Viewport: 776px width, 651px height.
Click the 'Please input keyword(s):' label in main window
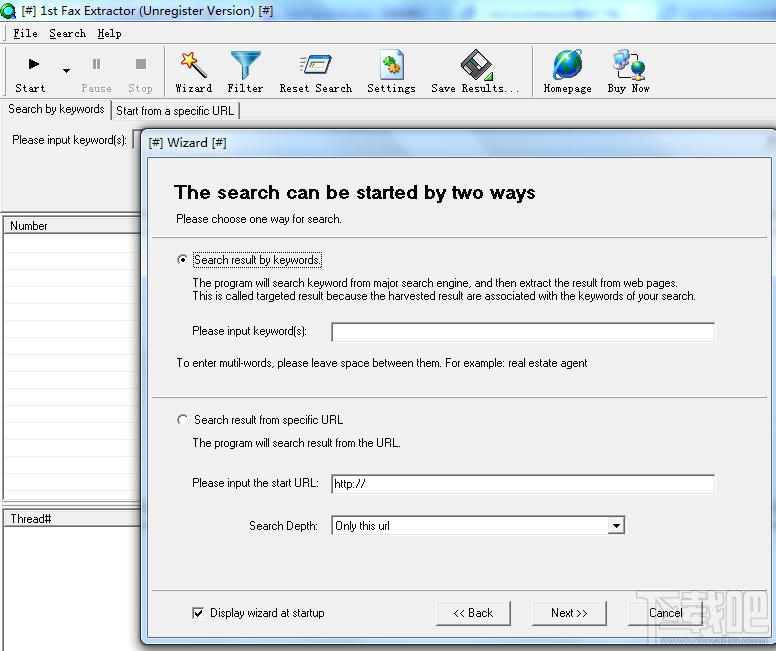point(69,140)
